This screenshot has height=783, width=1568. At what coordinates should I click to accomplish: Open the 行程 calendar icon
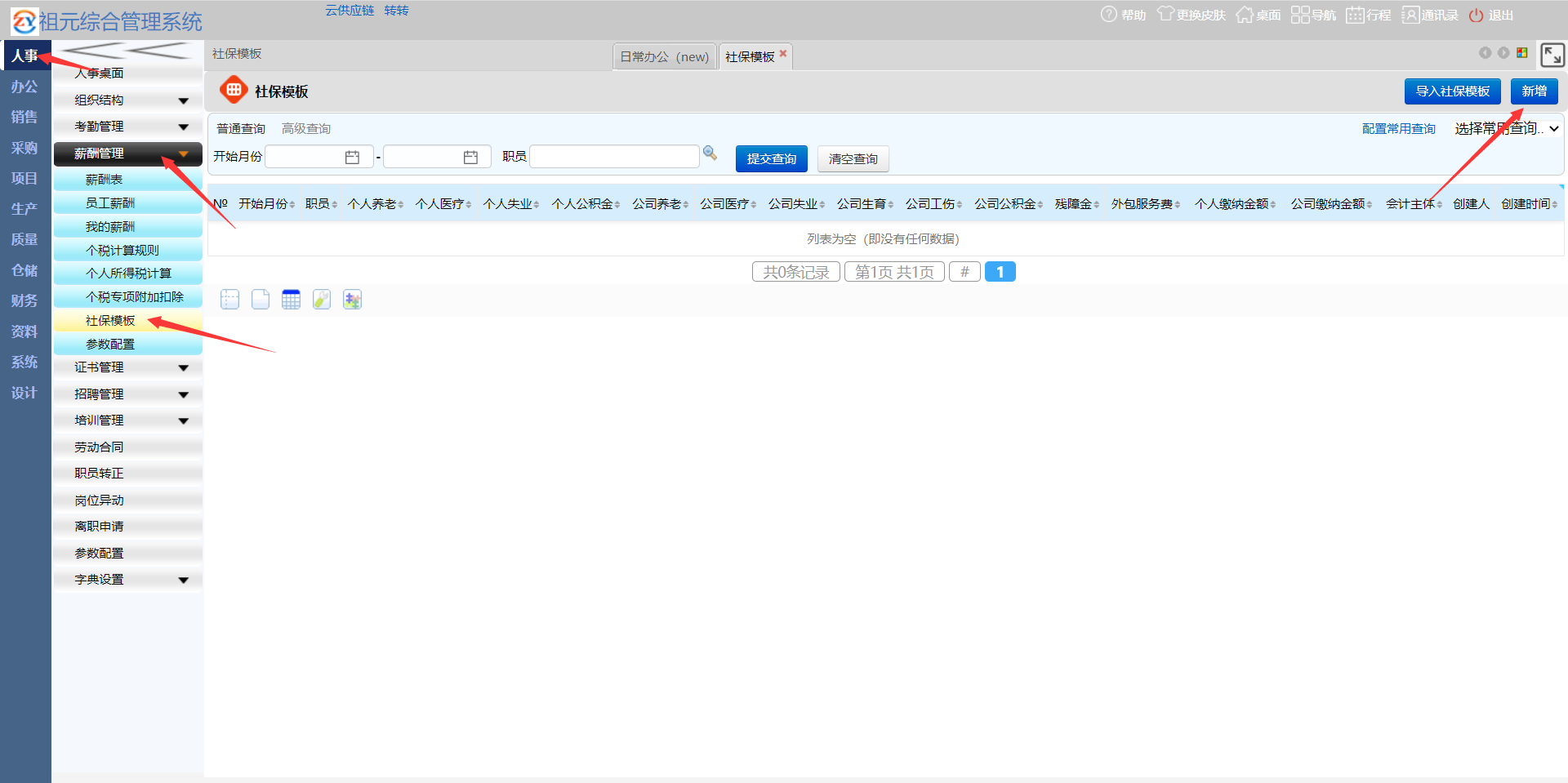pyautogui.click(x=1355, y=15)
